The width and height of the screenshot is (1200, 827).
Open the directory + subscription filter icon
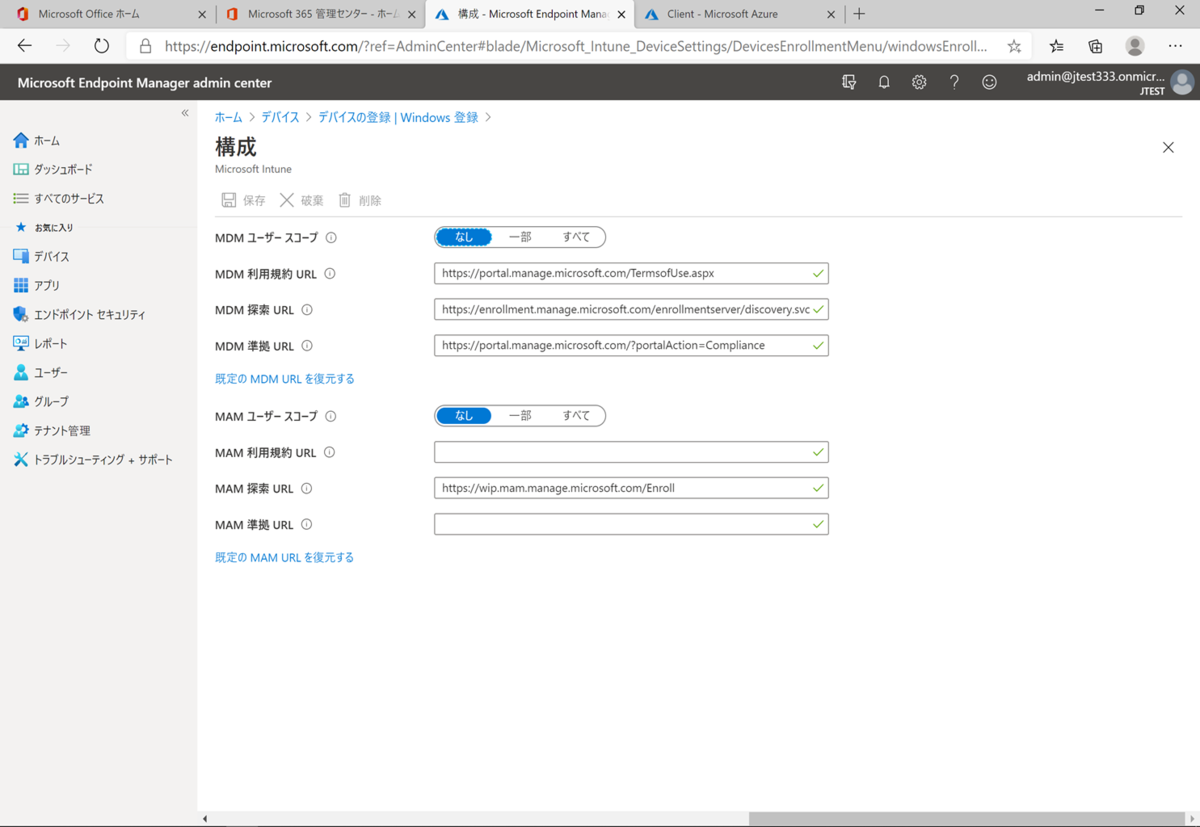coord(849,82)
